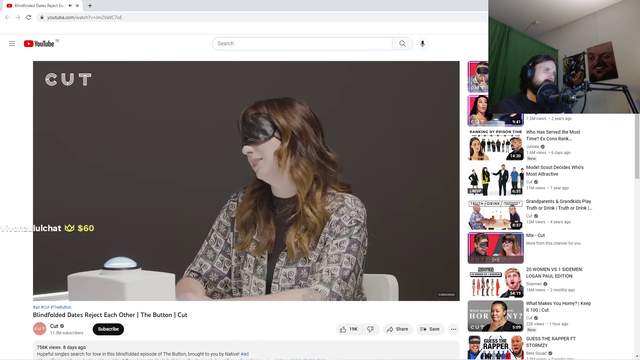Image resolution: width=640 pixels, height=360 pixels.
Task: Click the Mix - Cut title text
Action: click(x=535, y=236)
